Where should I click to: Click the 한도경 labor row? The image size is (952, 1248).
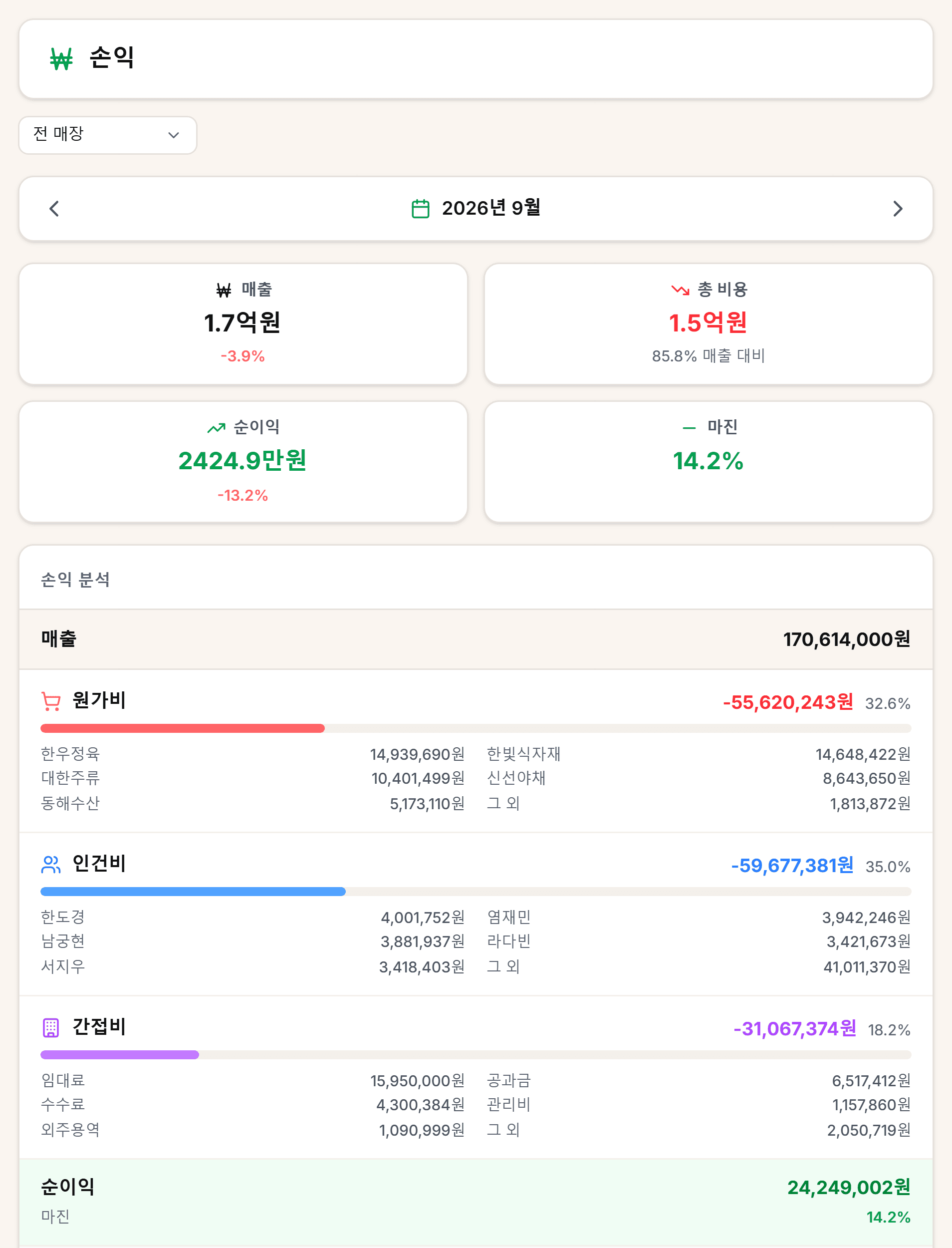coord(253,918)
